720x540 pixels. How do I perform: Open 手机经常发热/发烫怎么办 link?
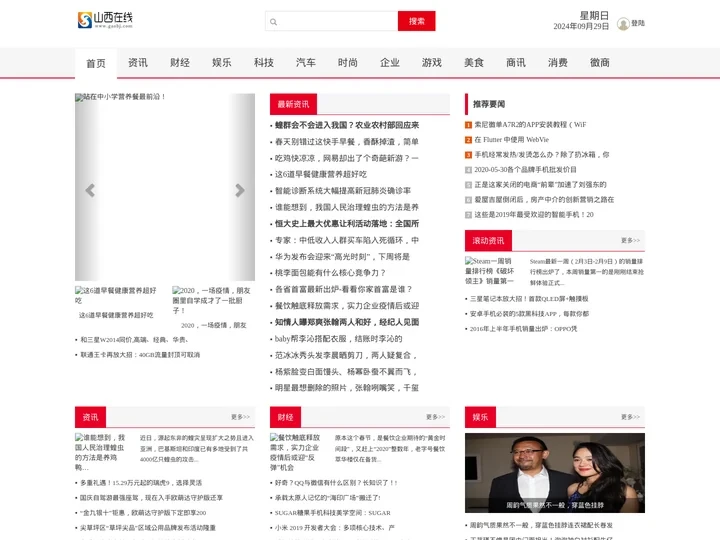(x=542, y=155)
